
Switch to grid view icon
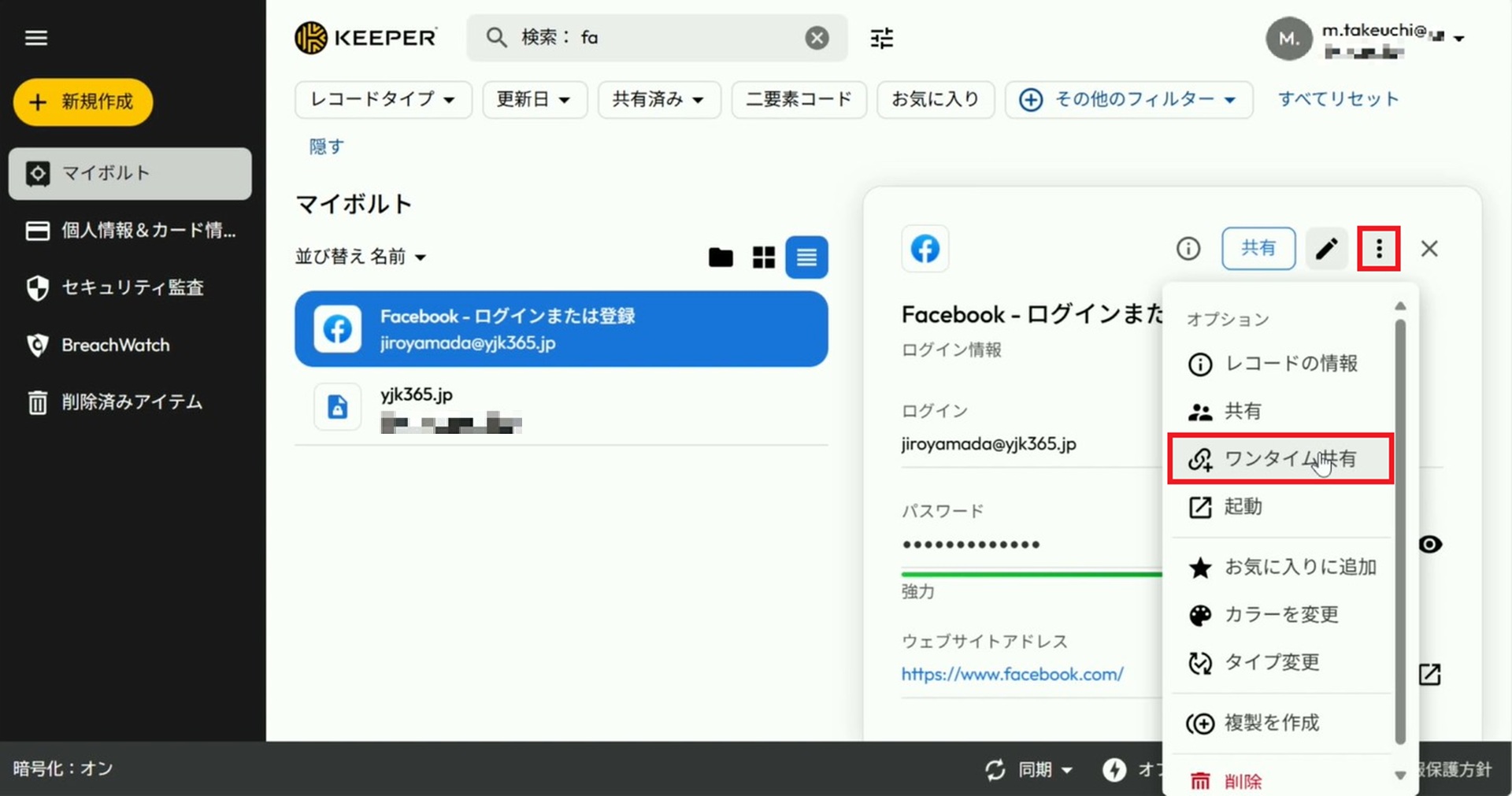[763, 257]
